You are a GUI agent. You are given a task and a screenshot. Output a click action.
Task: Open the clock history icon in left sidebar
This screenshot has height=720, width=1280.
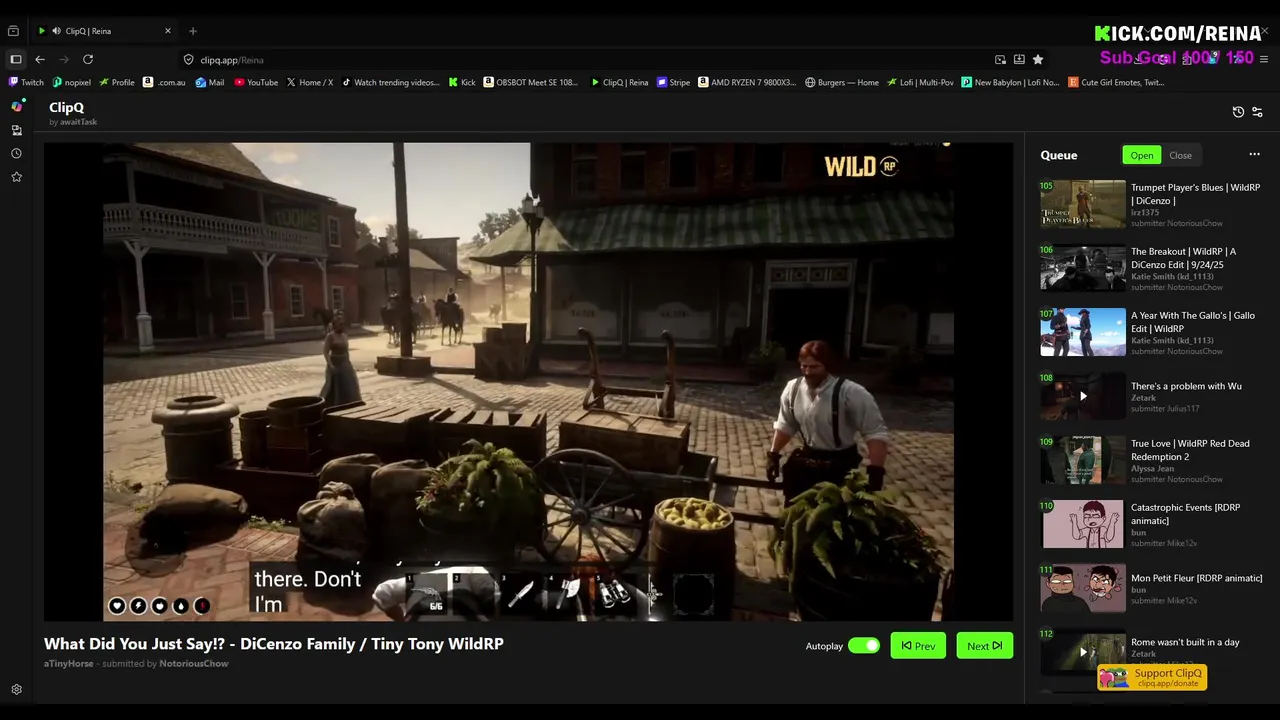point(16,154)
